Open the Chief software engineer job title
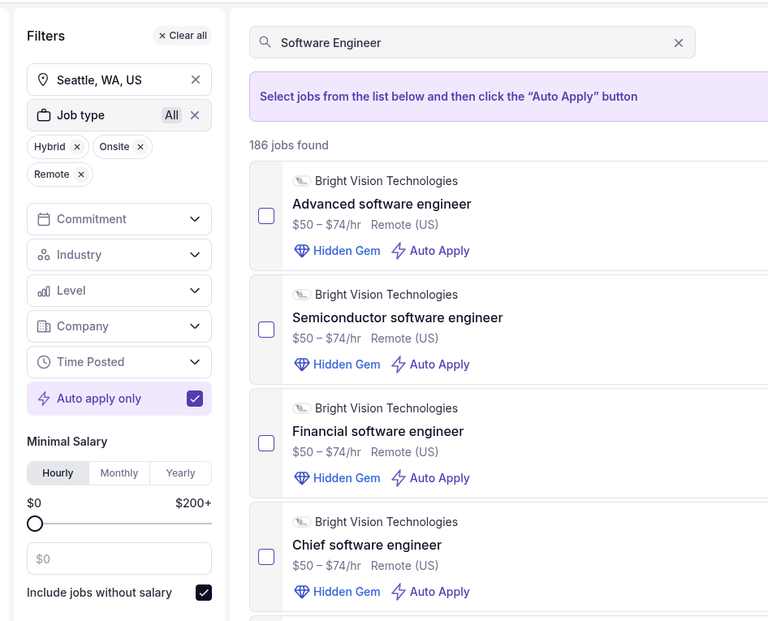 coord(367,545)
